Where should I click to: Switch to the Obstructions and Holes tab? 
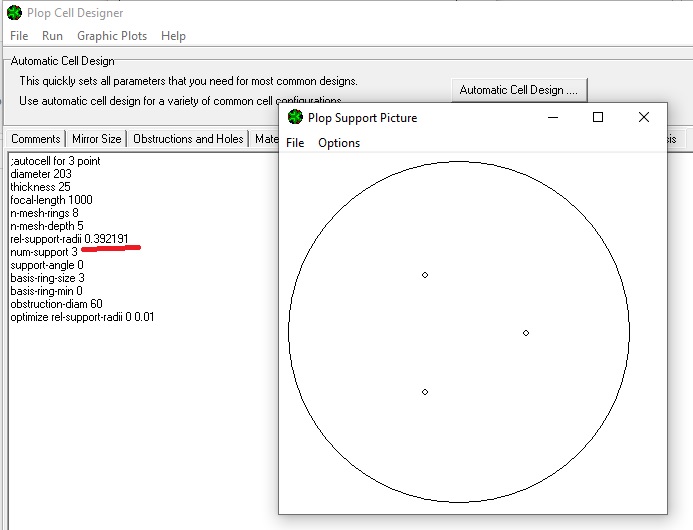tap(188, 139)
